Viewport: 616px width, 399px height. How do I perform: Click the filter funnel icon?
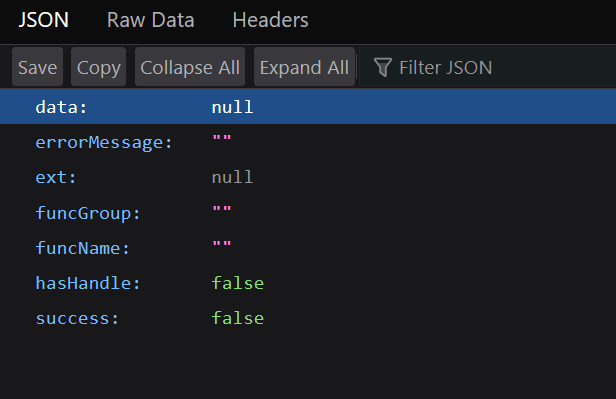pyautogui.click(x=382, y=67)
